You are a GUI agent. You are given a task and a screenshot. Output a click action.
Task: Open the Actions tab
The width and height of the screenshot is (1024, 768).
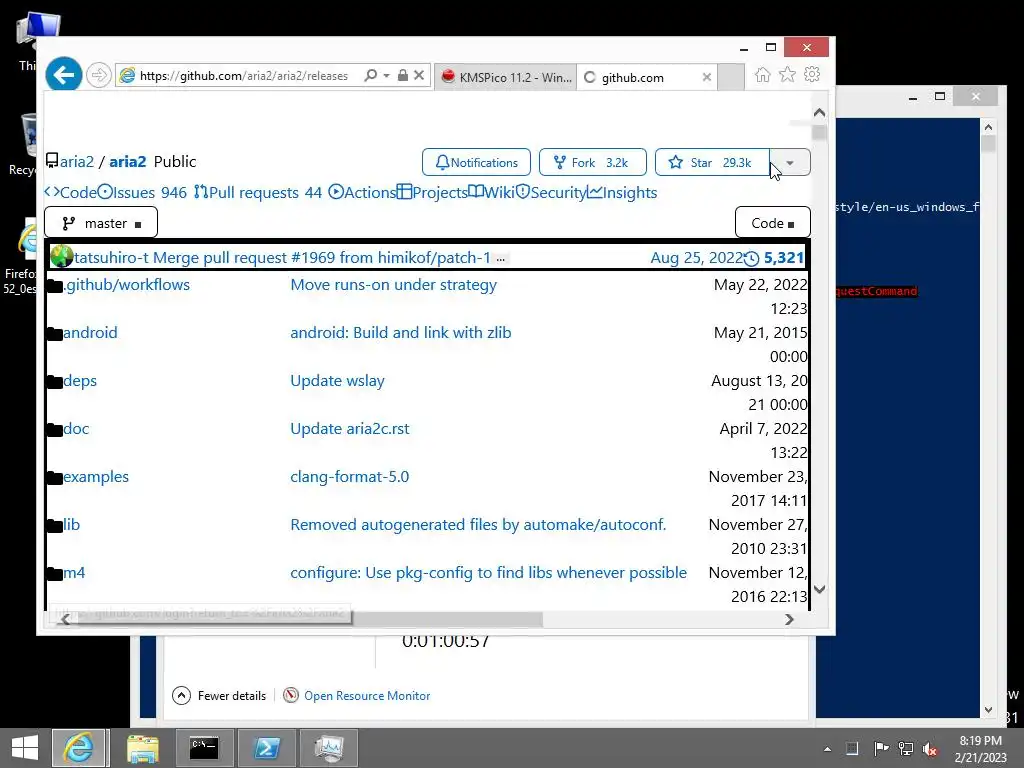click(362, 193)
